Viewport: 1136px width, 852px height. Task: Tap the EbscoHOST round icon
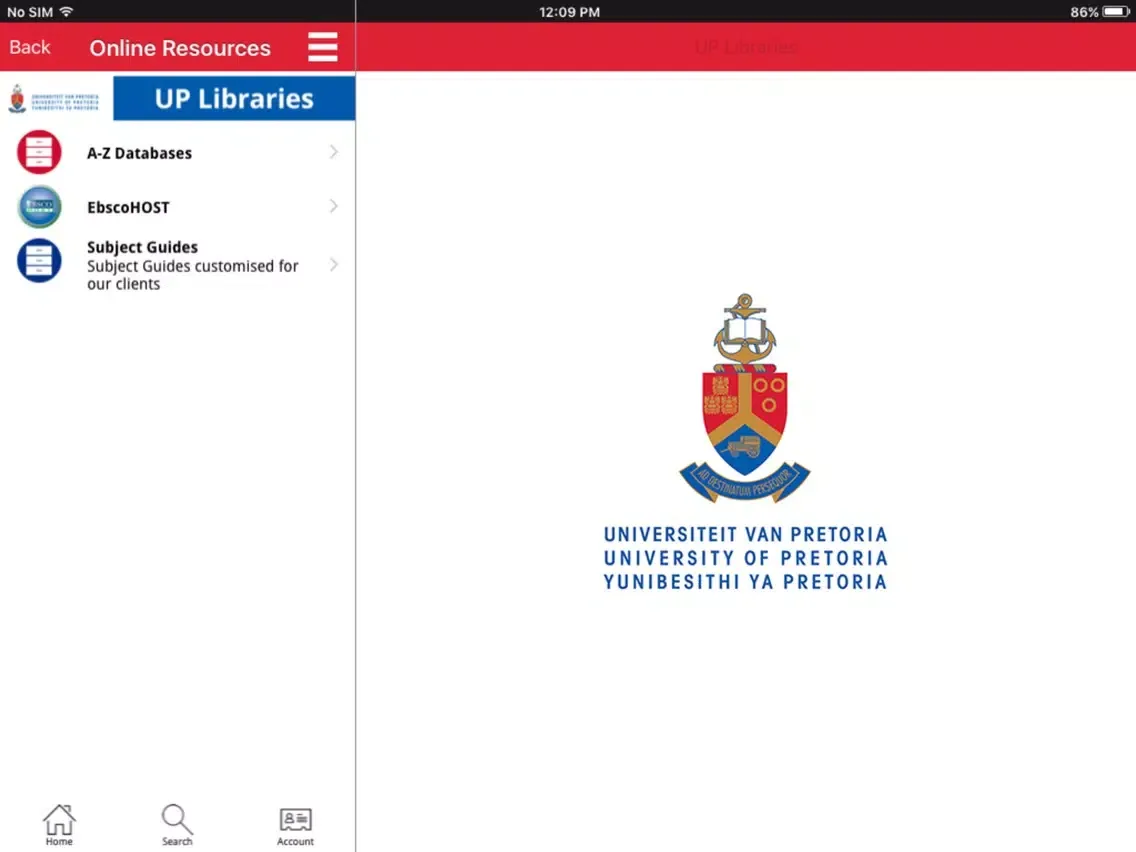coord(39,206)
